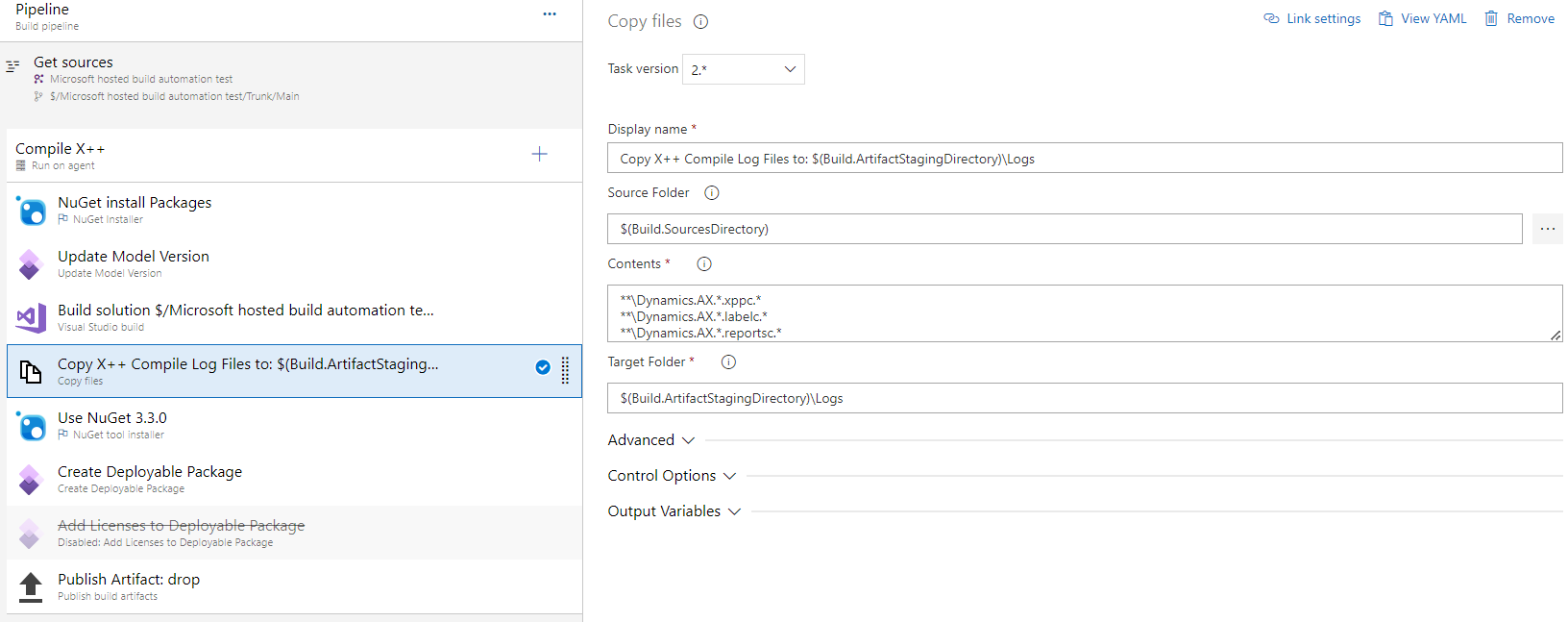Edit the Display name field
This screenshot has height=622, width=1568.
coord(1085,159)
